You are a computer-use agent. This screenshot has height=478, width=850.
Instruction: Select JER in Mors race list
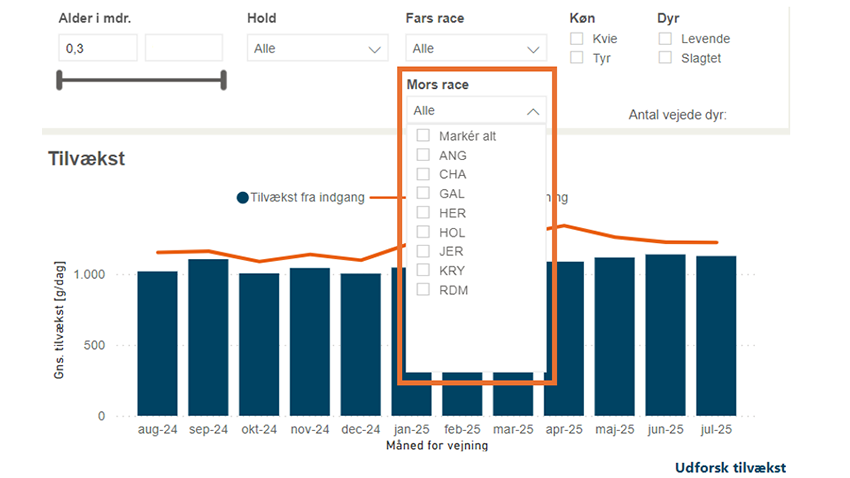coord(424,251)
